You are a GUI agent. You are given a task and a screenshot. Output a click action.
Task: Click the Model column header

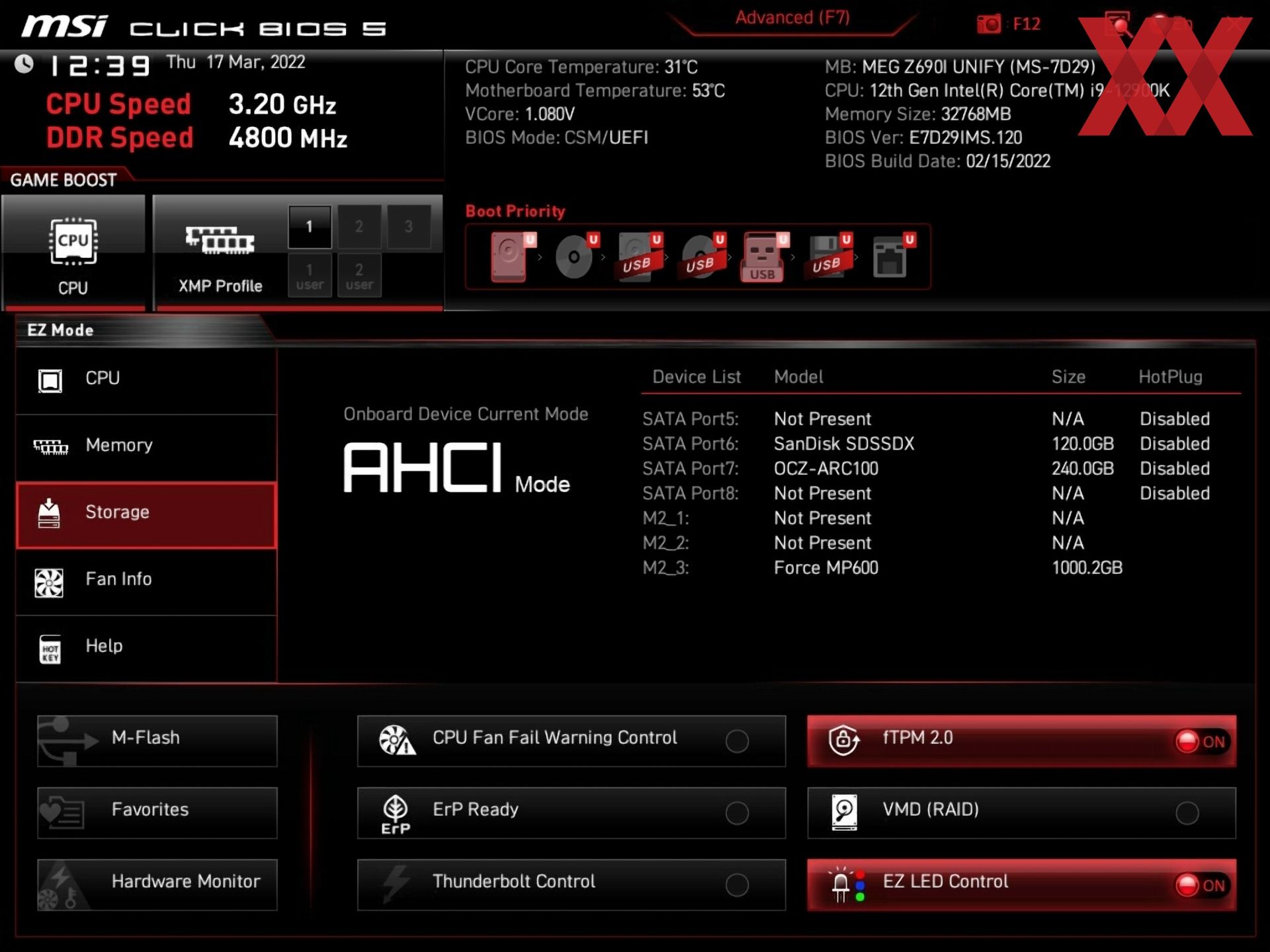click(798, 377)
